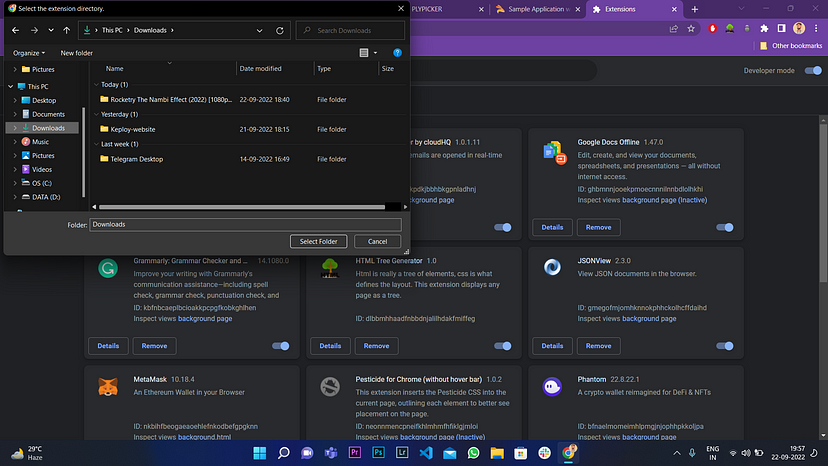Open WhatsApp from the taskbar

474,453
